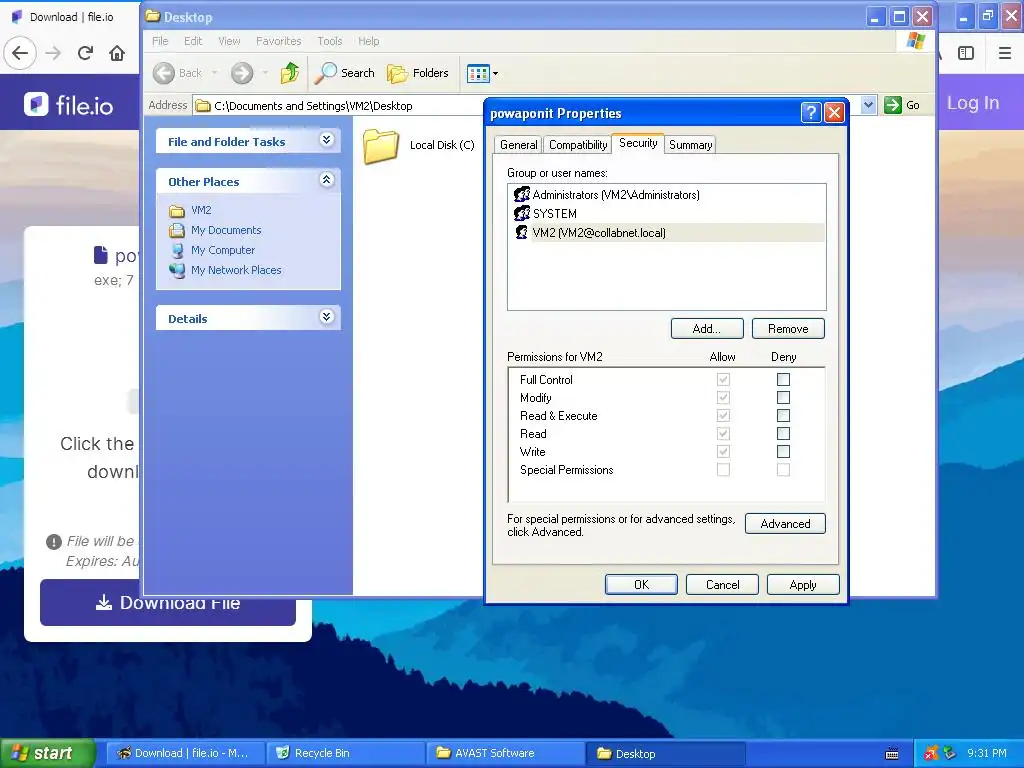Click the file.io logo
Screen dimensions: 1024x768
69,104
